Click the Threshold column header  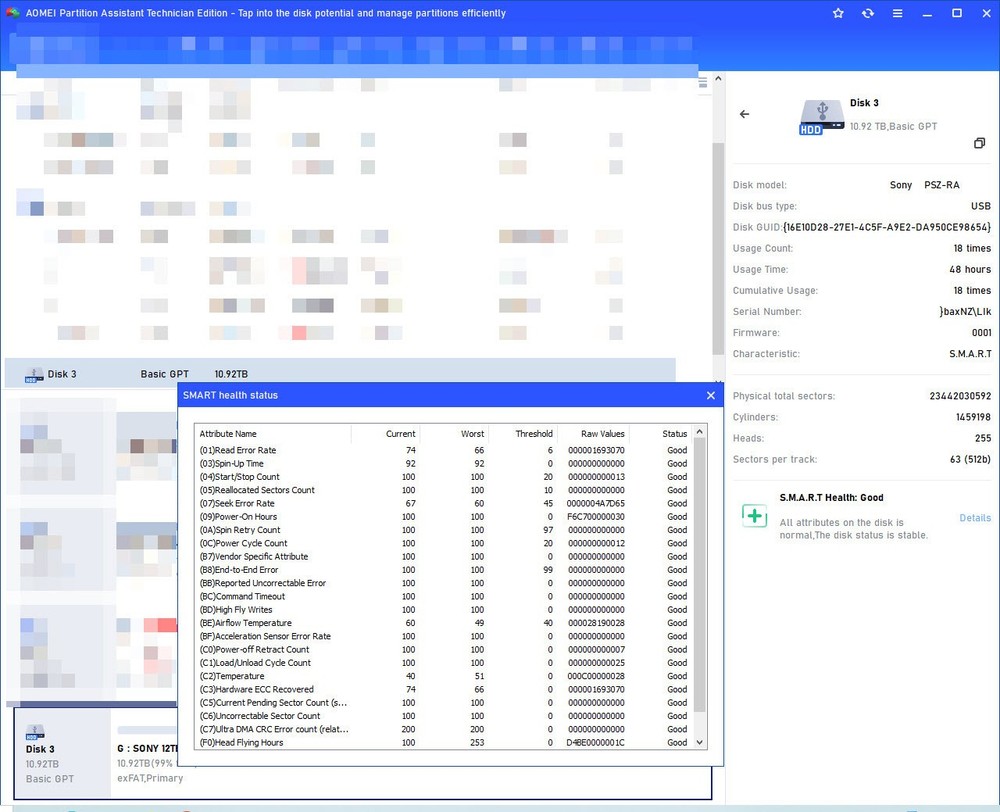coord(533,434)
